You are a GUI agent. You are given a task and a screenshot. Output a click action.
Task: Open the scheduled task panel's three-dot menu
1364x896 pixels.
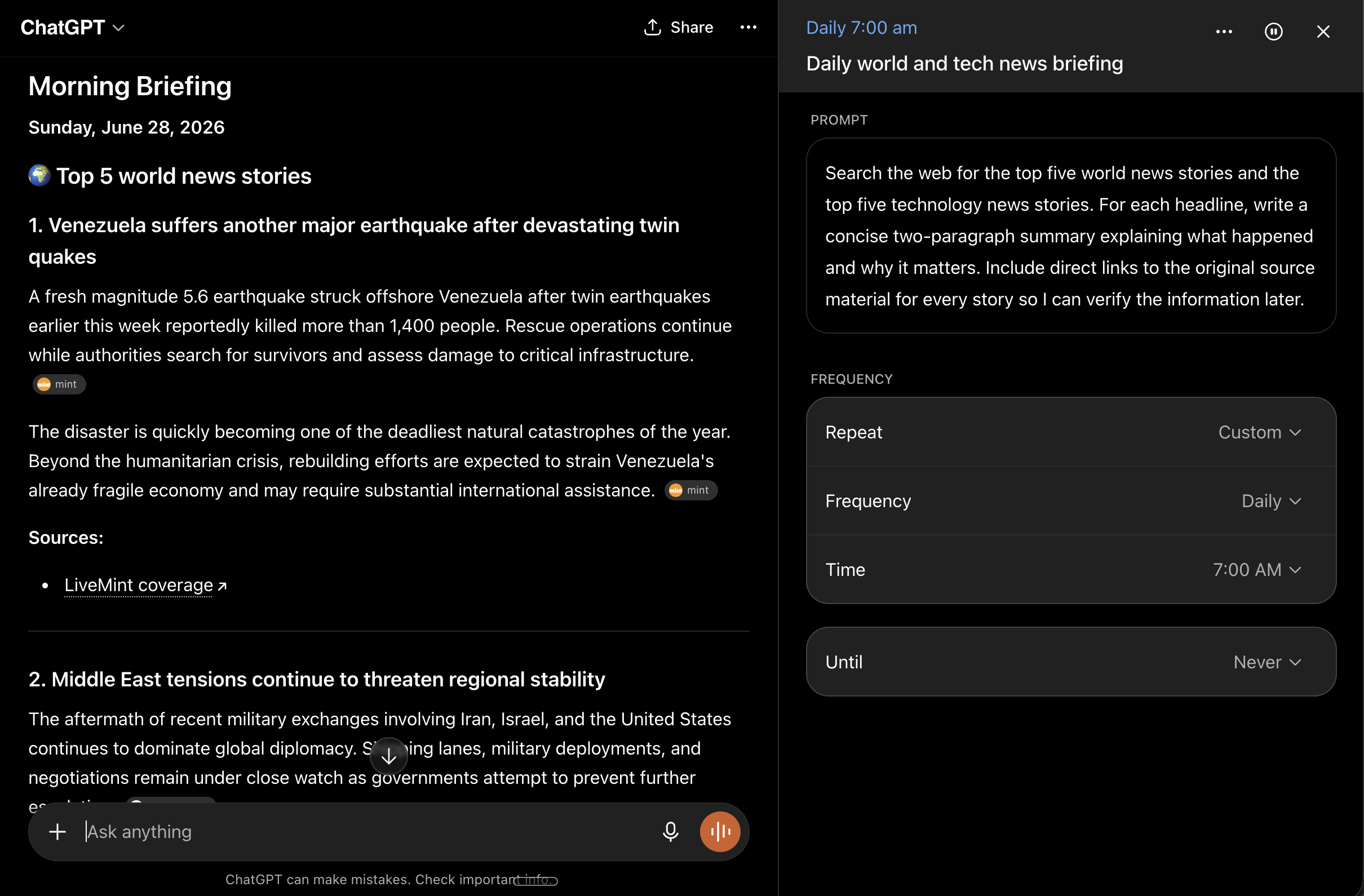[x=1224, y=32]
